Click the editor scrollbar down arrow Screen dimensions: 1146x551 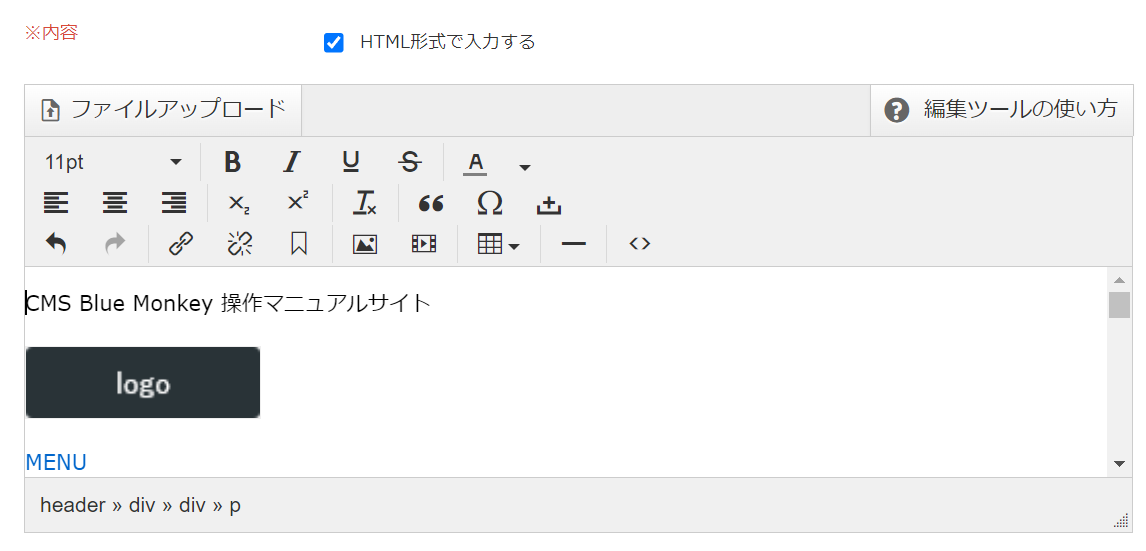[1119, 463]
